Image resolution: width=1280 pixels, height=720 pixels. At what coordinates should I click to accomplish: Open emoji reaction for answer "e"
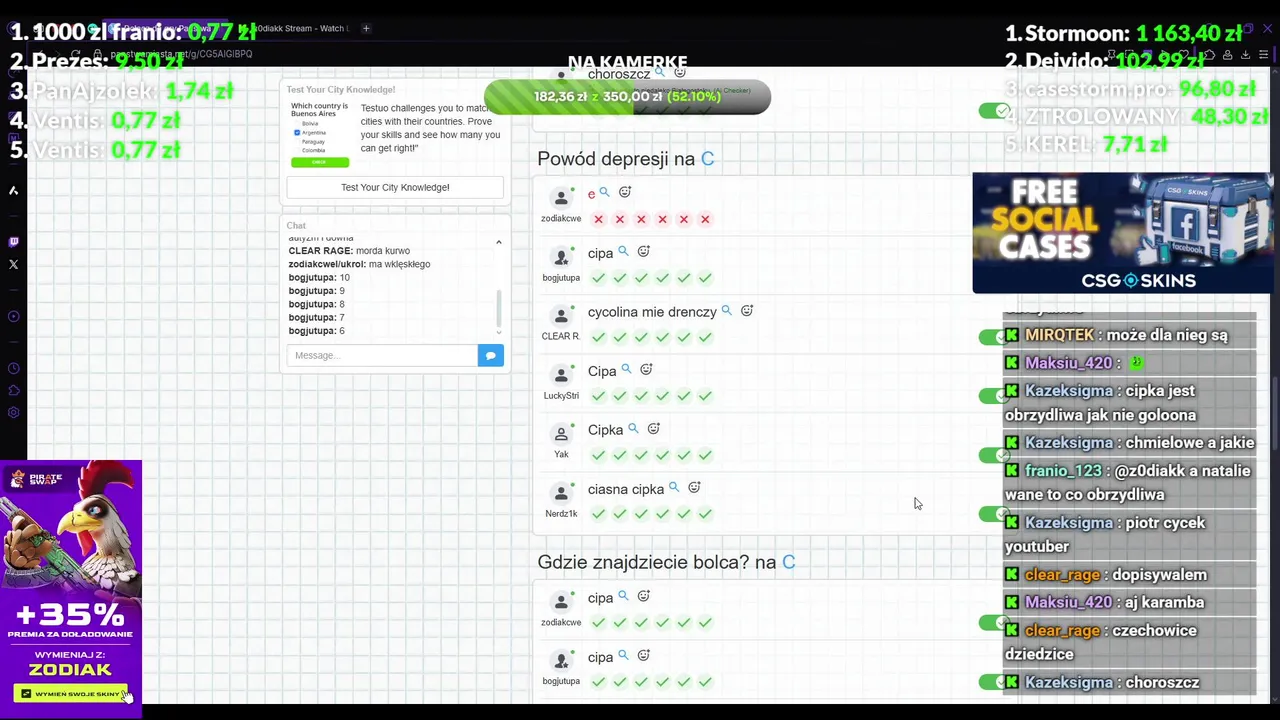[x=625, y=192]
